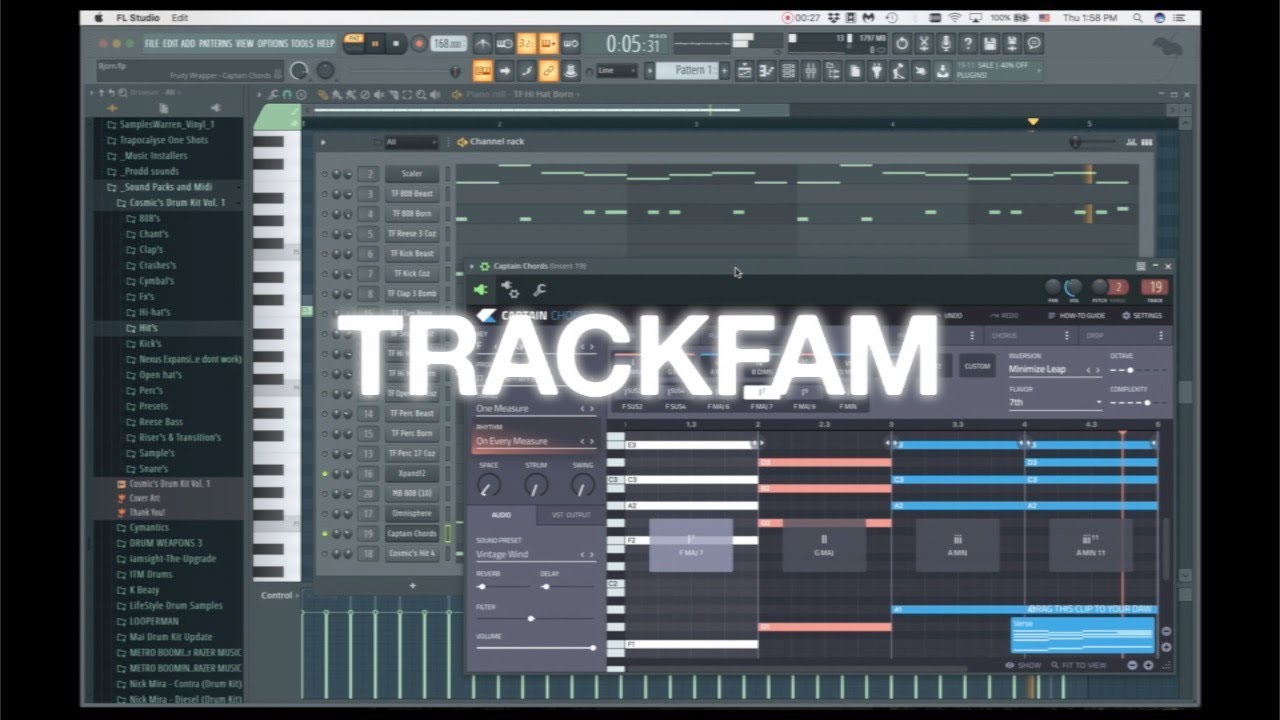Screen dimensions: 1280x720
Task: Click the Undo history icon
Action: pos(902,44)
